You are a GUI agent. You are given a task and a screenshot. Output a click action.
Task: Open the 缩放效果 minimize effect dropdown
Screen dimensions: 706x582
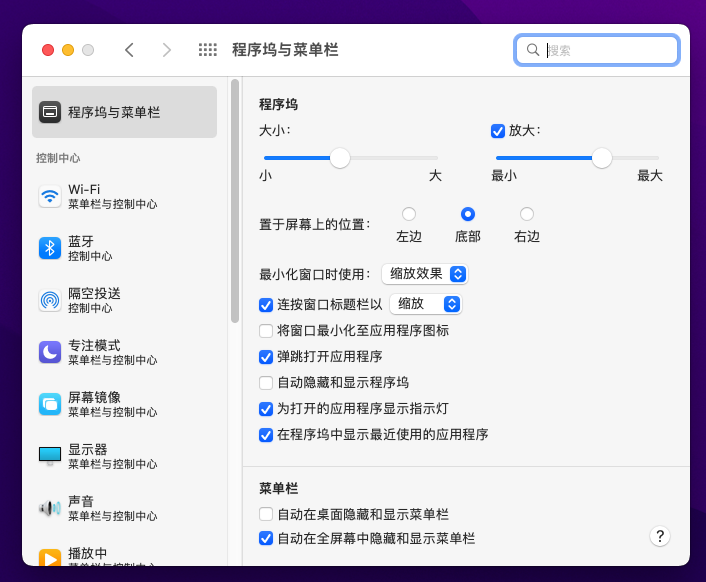(x=425, y=274)
